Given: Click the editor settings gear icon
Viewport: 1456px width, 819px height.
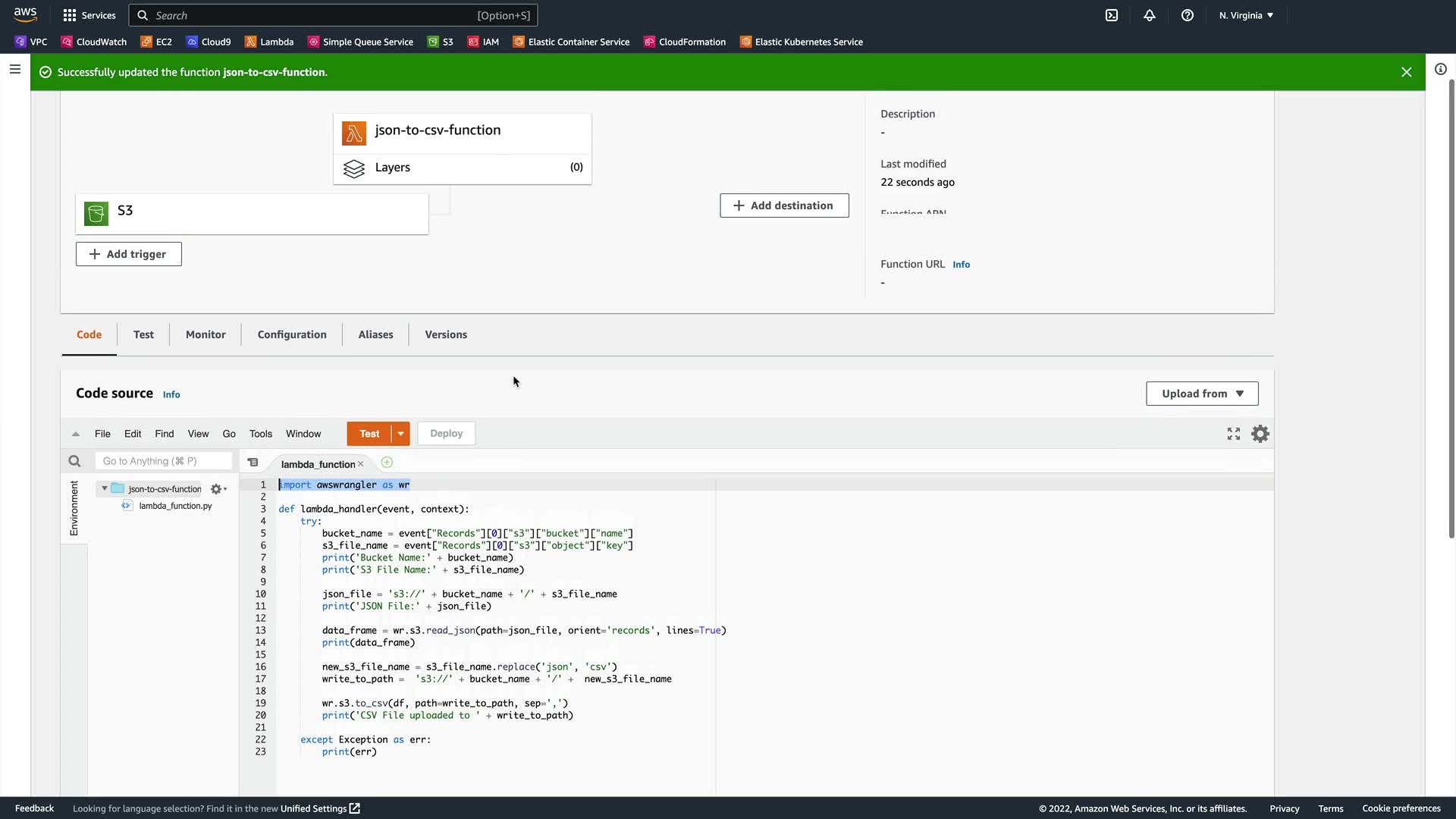Looking at the screenshot, I should click(x=1260, y=434).
